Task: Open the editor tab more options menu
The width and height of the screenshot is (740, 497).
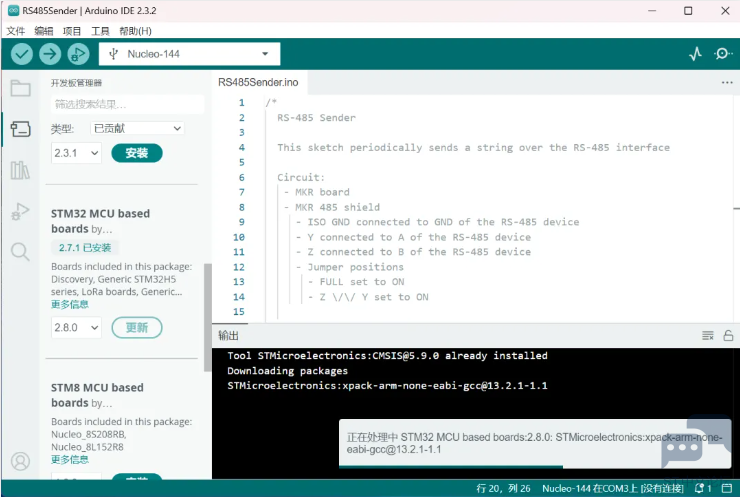Action: 727,83
